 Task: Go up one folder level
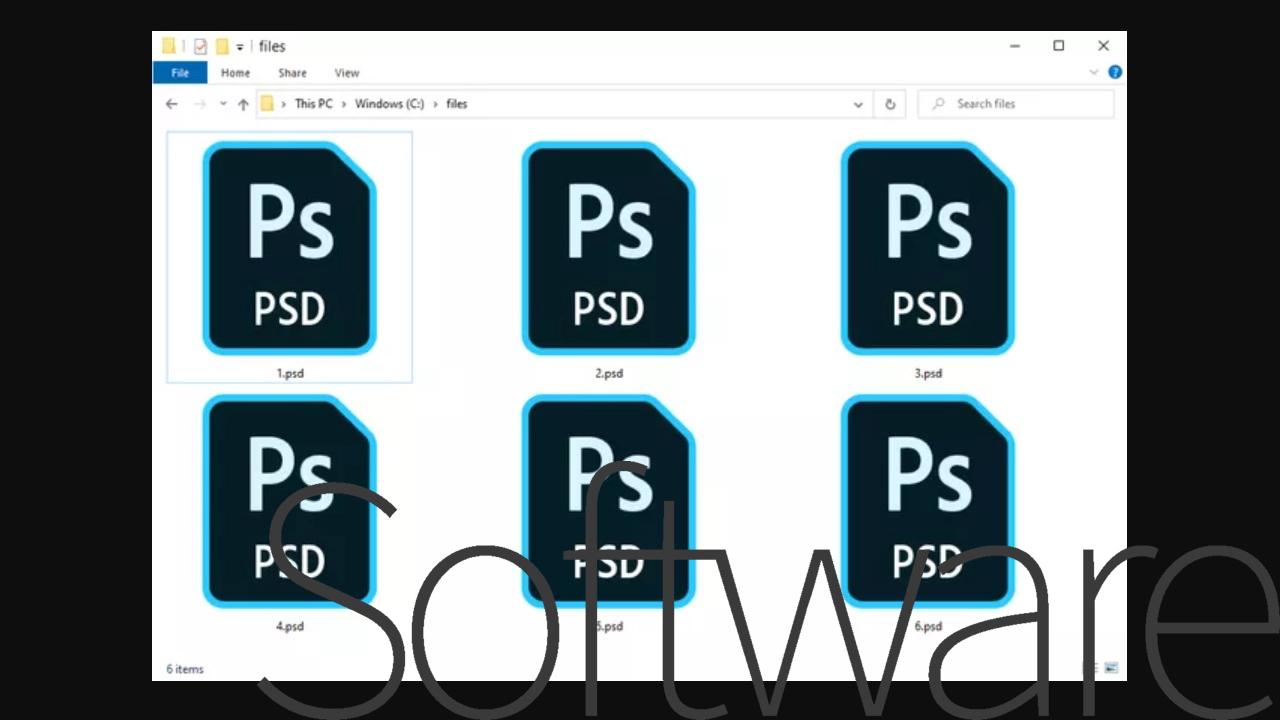pos(243,104)
